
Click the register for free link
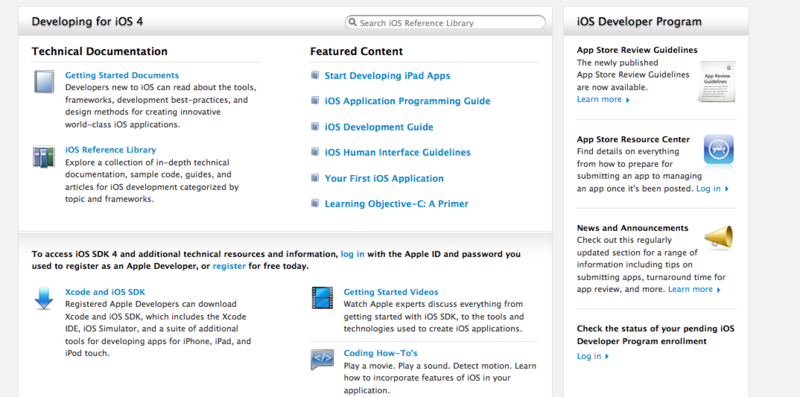pos(229,266)
